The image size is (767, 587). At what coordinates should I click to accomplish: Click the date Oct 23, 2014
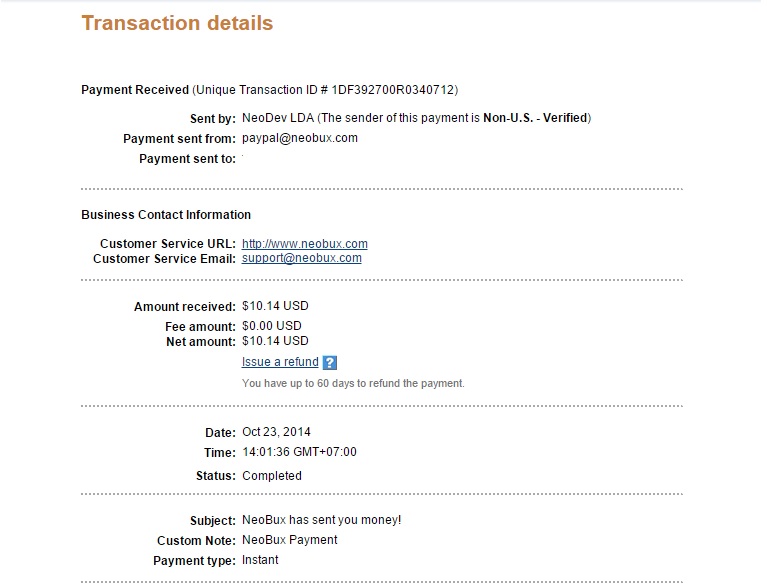click(277, 432)
